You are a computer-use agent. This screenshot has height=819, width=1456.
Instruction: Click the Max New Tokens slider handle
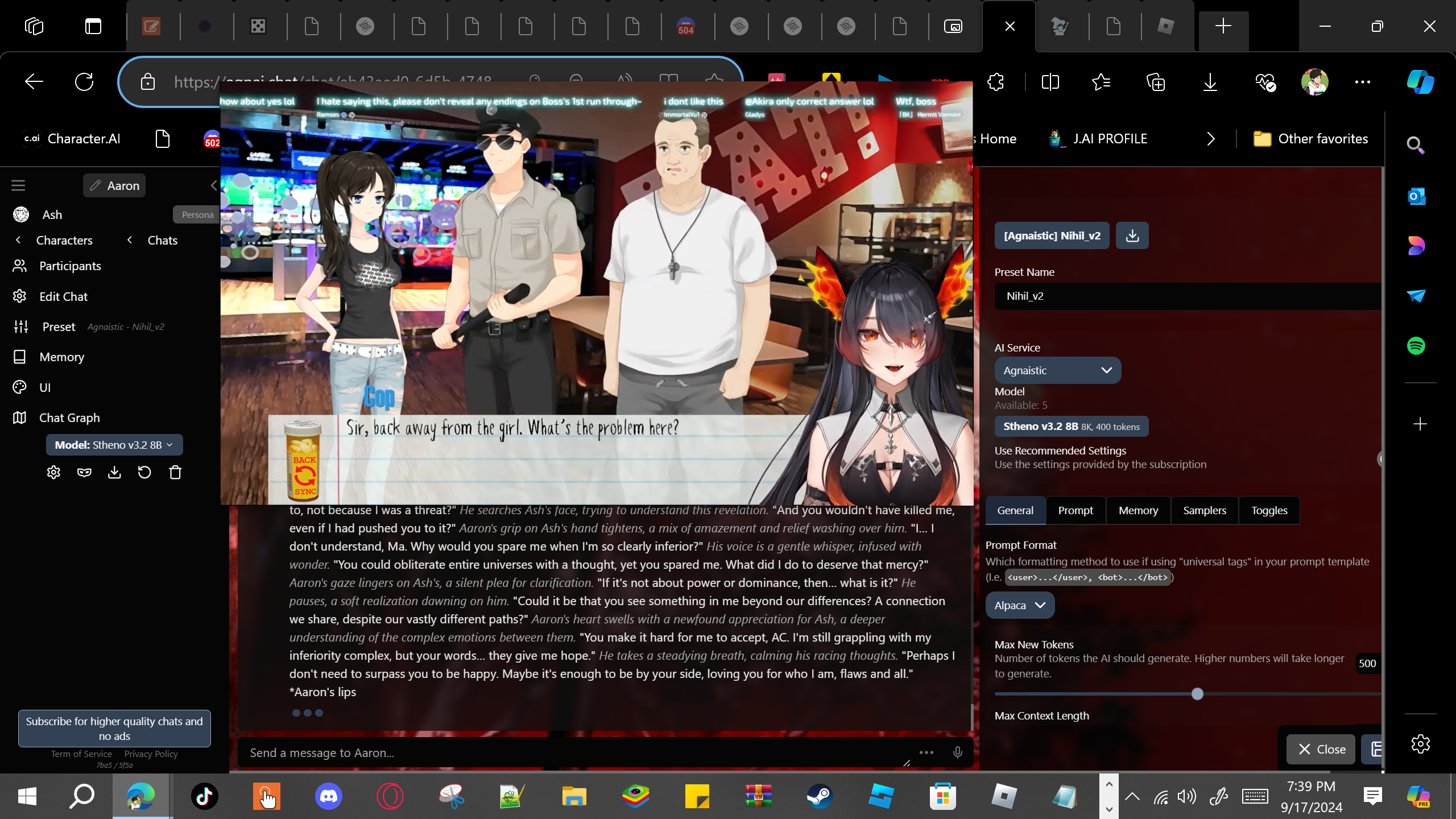1197,694
